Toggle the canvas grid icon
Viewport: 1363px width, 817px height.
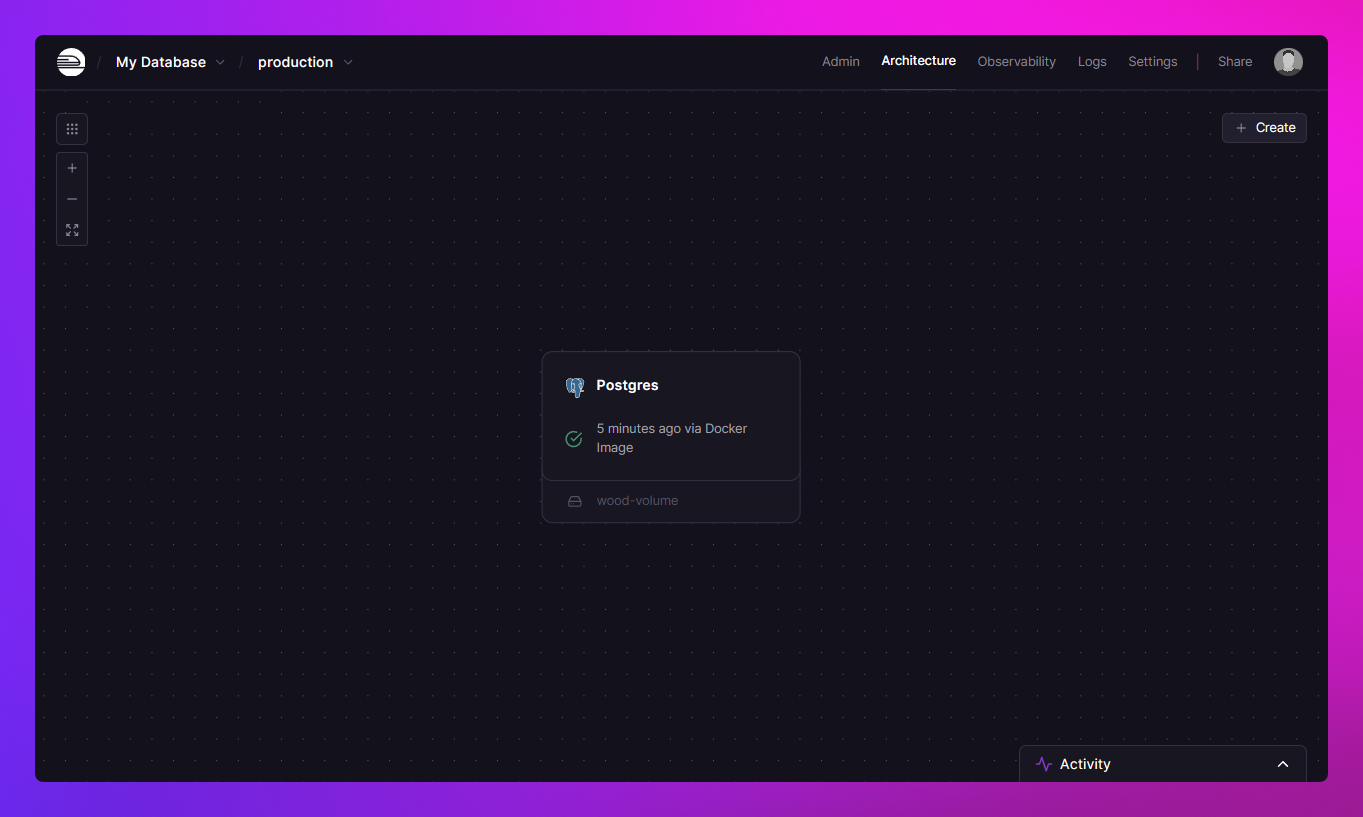click(72, 129)
